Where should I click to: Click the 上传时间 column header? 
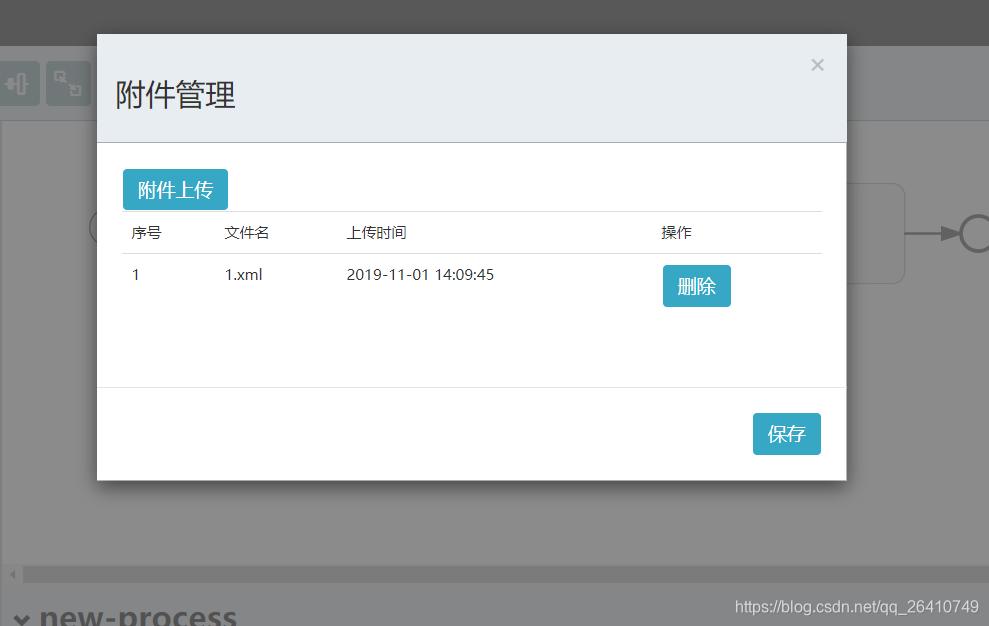(x=377, y=233)
